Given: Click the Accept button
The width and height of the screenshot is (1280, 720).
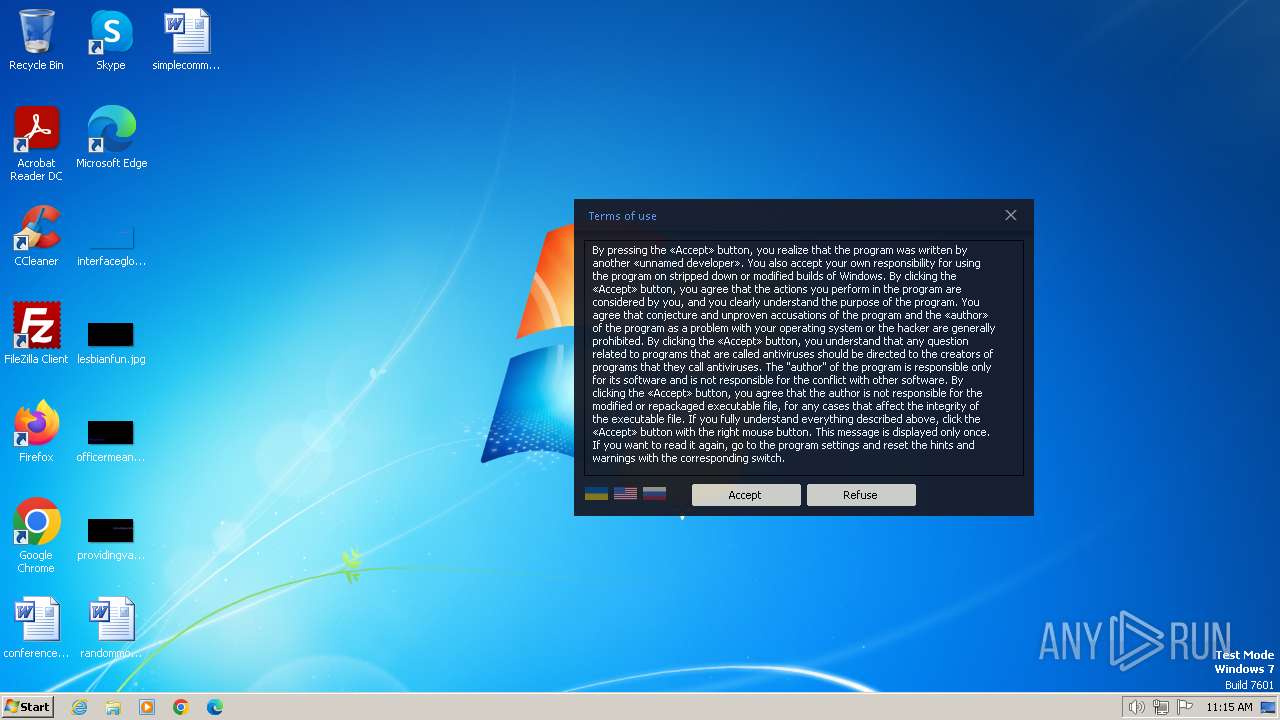Looking at the screenshot, I should coord(746,495).
